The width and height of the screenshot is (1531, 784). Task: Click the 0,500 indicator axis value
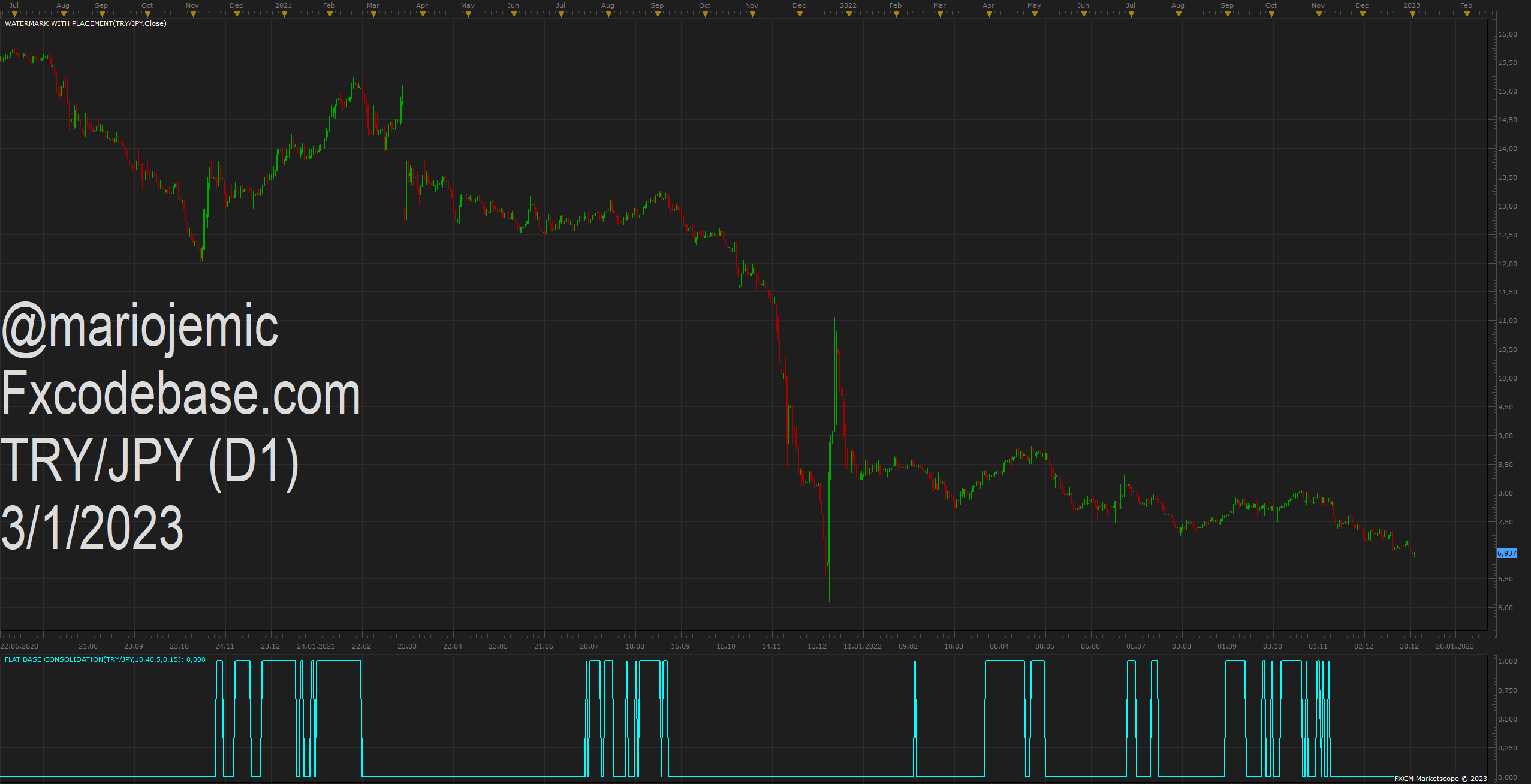pyautogui.click(x=1508, y=719)
